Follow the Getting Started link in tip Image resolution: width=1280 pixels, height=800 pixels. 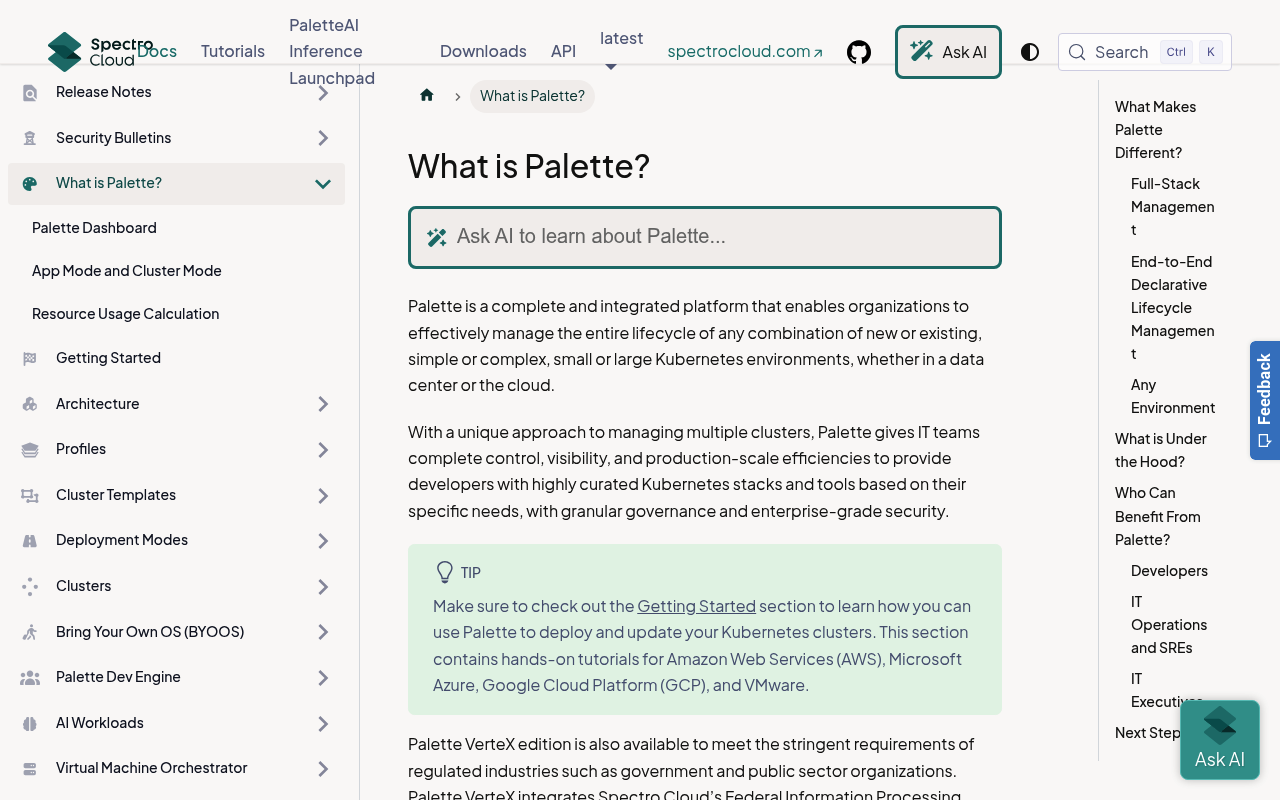[696, 606]
